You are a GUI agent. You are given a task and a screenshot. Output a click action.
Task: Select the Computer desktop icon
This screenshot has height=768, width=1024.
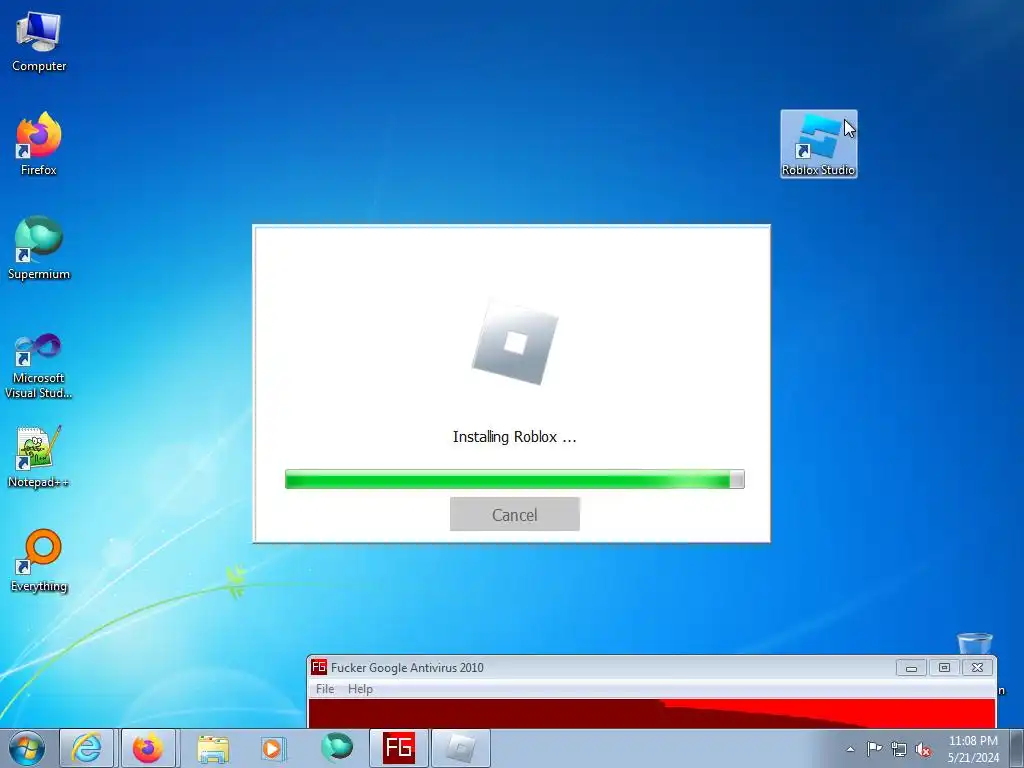39,40
